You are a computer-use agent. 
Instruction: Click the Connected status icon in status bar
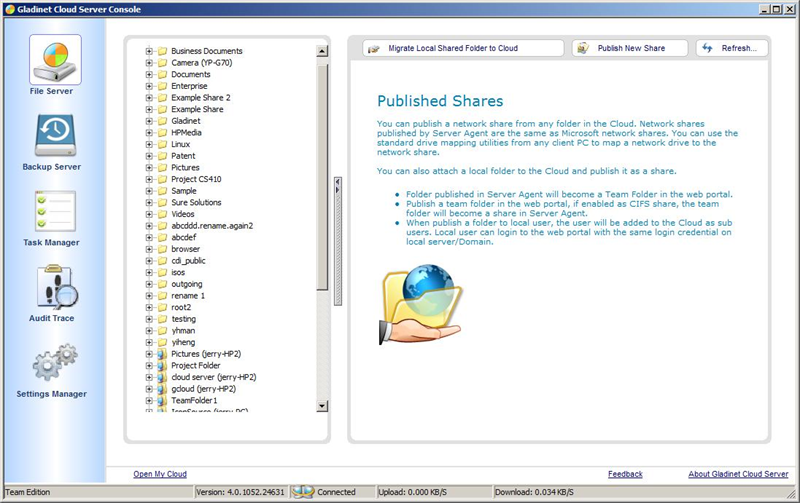point(308,492)
